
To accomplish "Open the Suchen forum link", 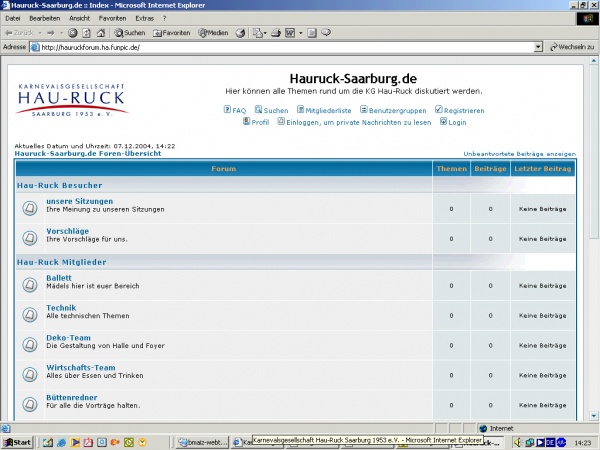I will tap(271, 110).
